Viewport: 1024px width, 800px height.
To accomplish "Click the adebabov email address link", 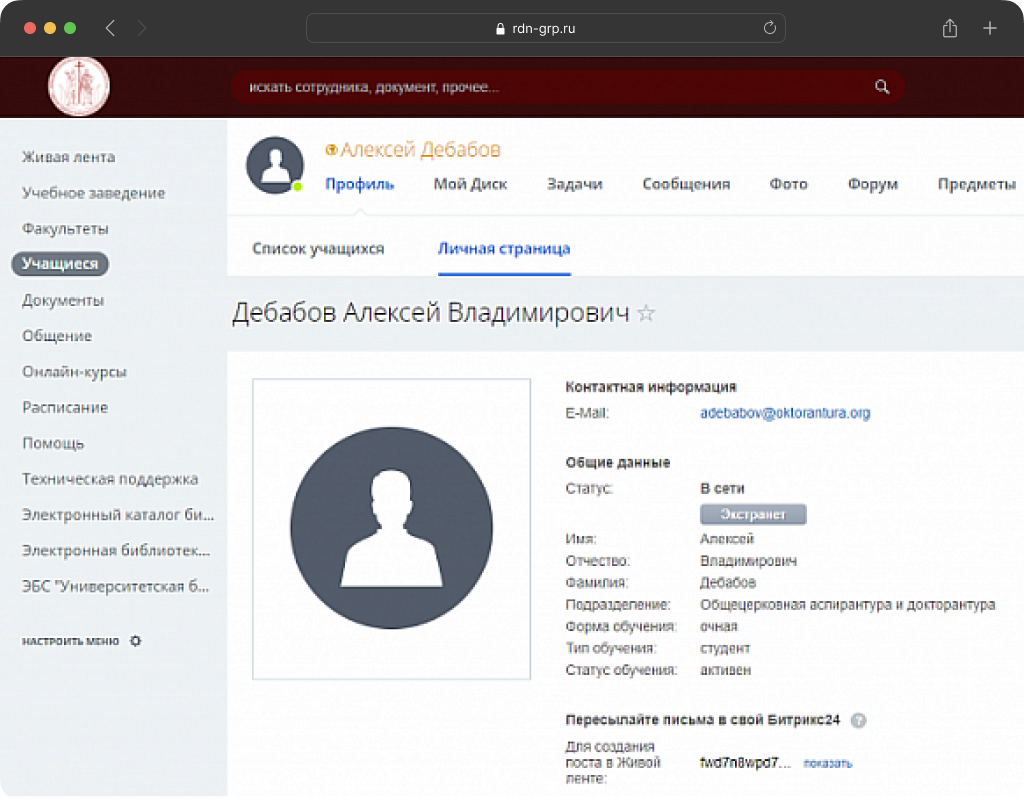I will point(784,413).
